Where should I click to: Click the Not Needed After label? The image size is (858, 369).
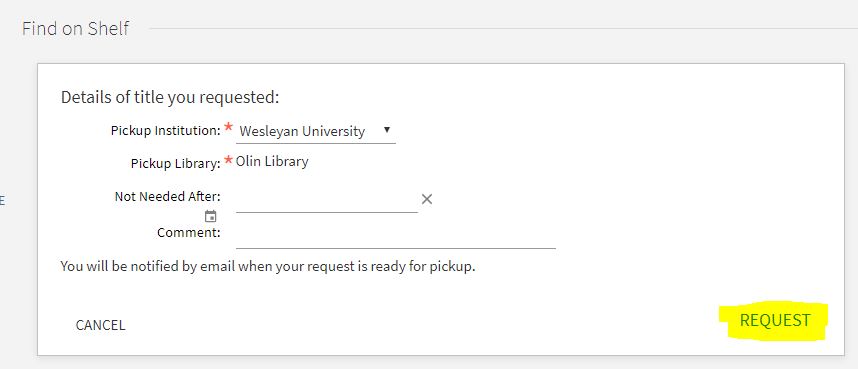[x=168, y=197]
